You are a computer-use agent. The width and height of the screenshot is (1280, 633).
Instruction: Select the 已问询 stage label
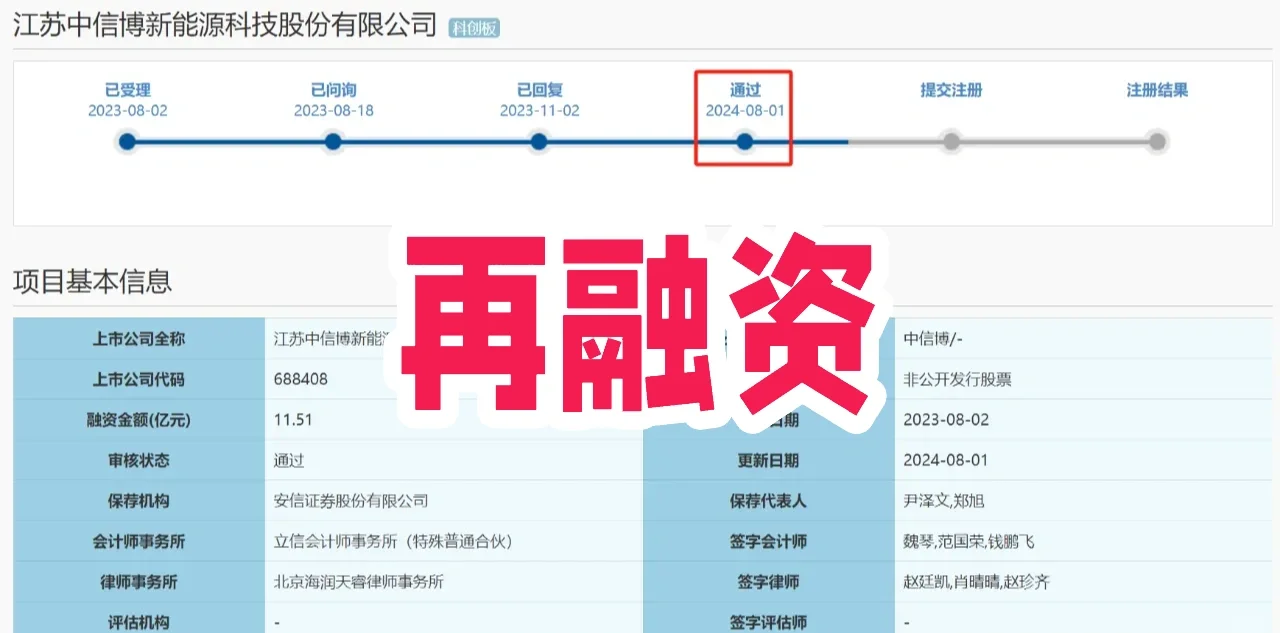[332, 89]
